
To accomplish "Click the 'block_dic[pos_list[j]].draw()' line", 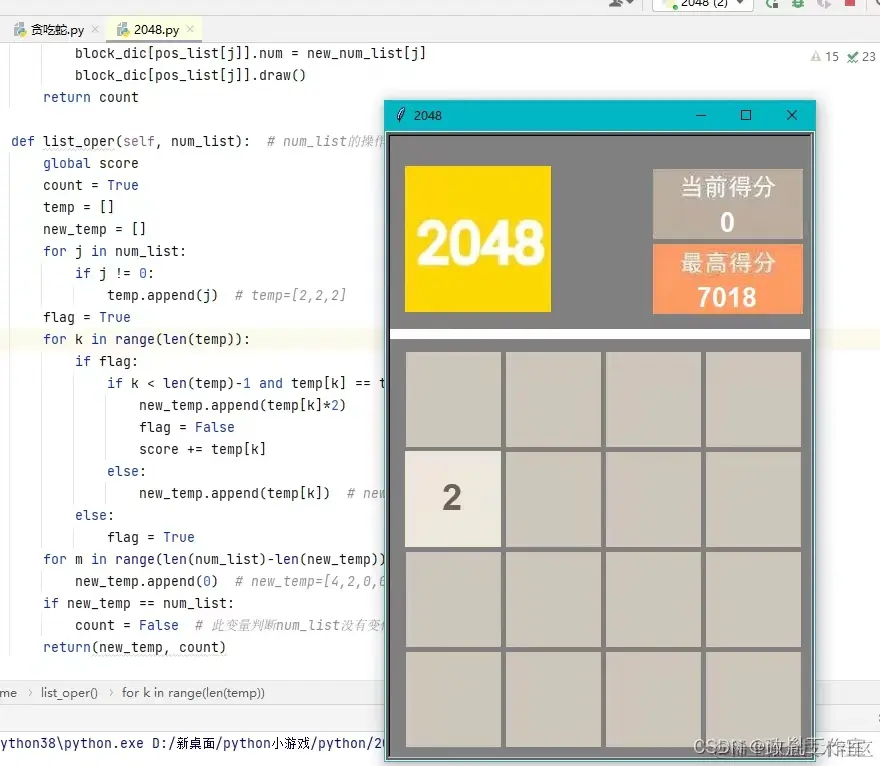I will pos(190,75).
